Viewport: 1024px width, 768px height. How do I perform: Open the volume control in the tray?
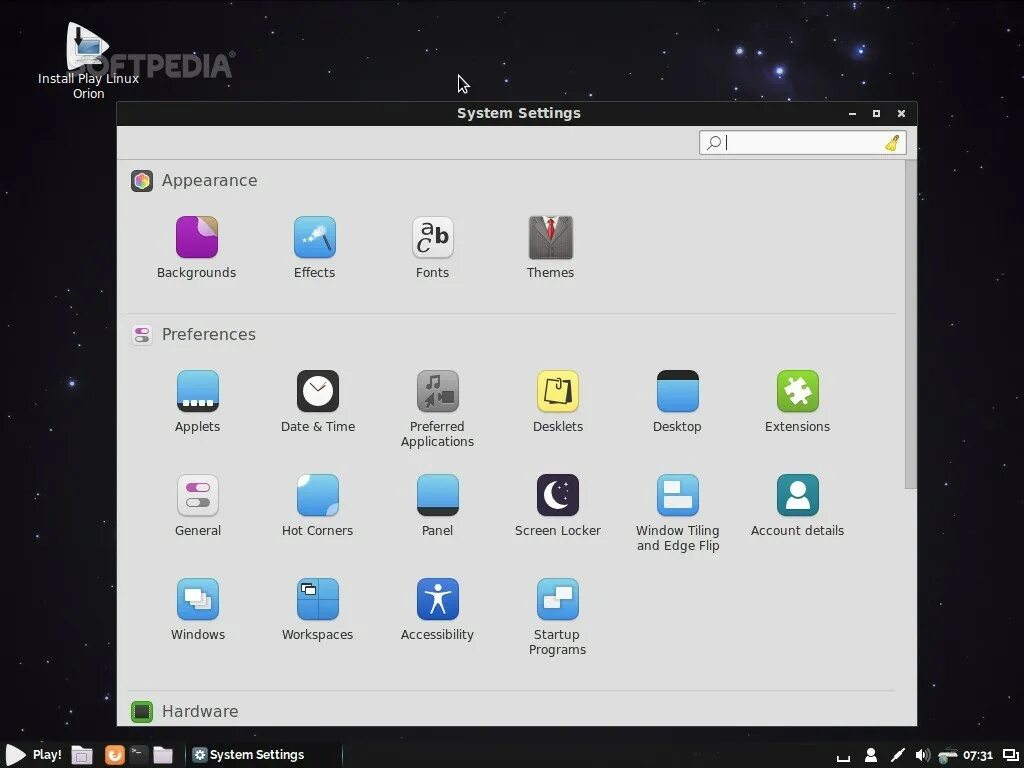(922, 756)
